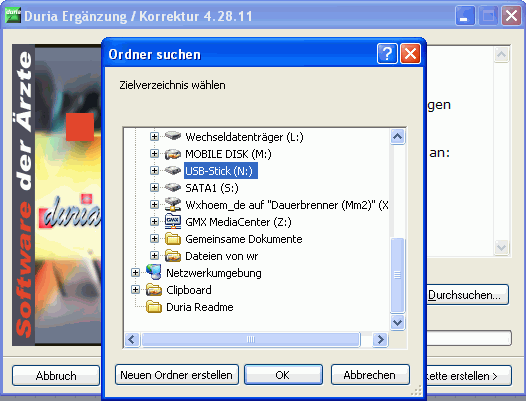The height and width of the screenshot is (401, 526).
Task: Click the Gemeinsame Dokumente folder icon
Action: coord(173,239)
